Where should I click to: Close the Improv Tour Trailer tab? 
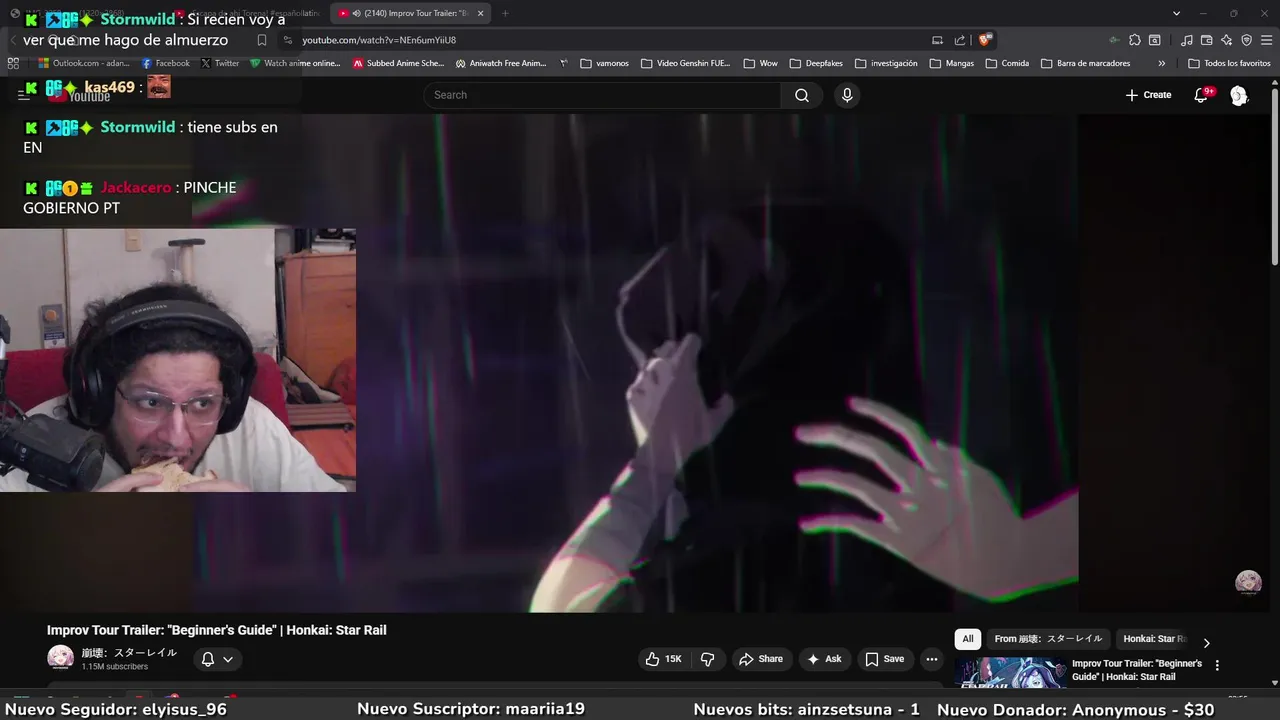pos(480,13)
